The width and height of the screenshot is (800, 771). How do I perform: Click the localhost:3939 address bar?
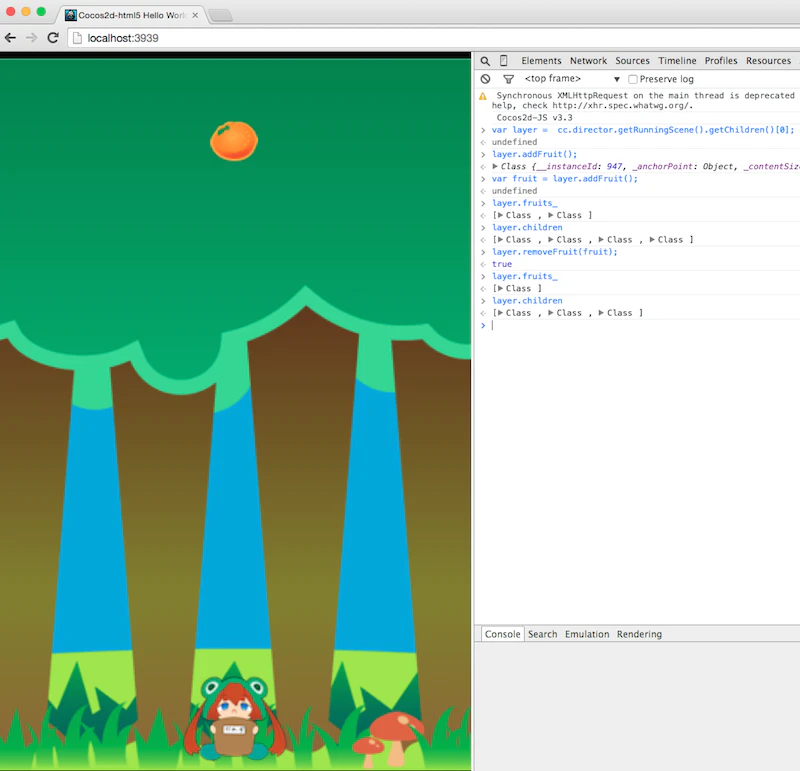click(x=434, y=38)
